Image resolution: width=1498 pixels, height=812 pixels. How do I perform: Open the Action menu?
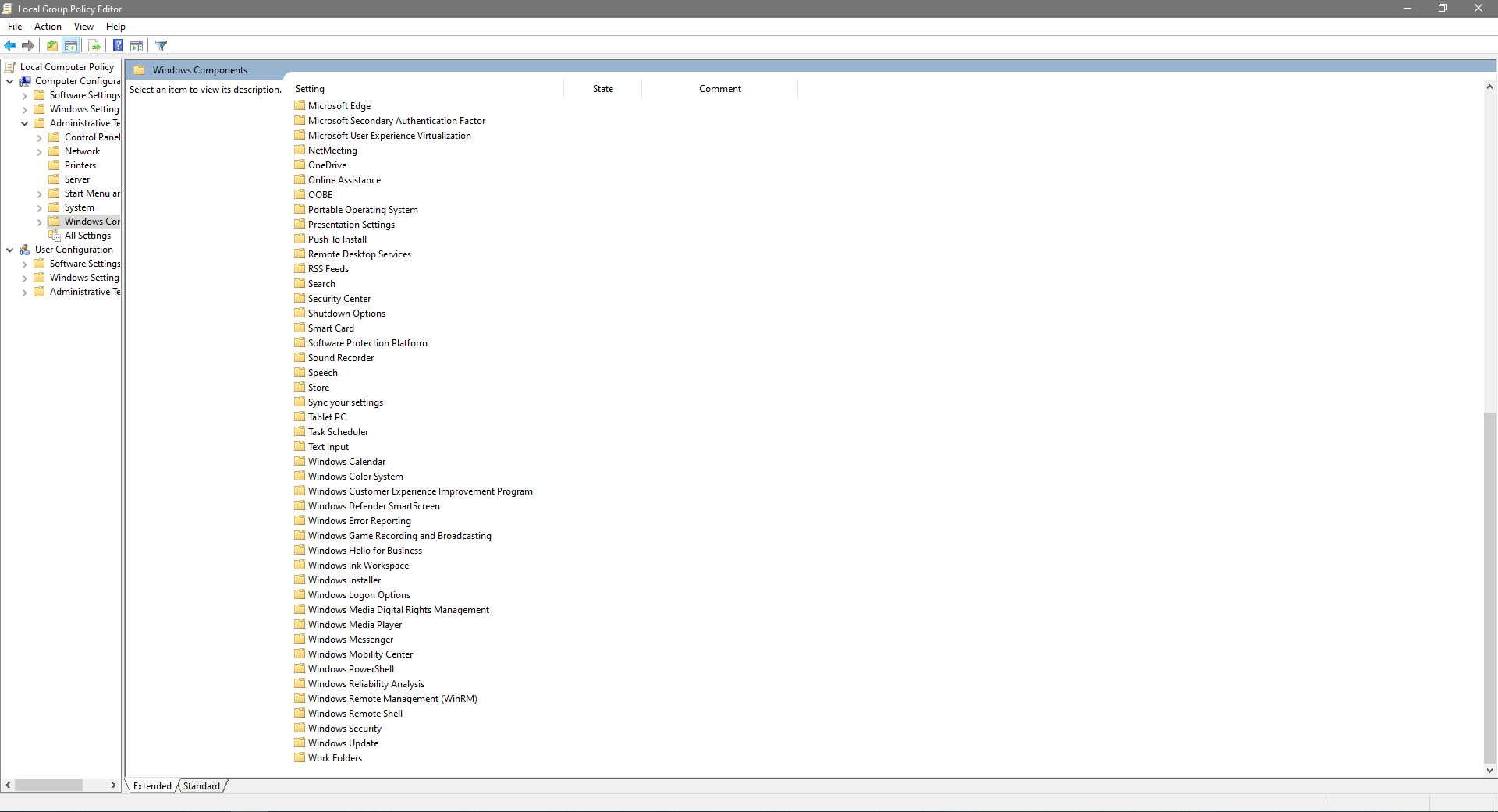point(48,27)
